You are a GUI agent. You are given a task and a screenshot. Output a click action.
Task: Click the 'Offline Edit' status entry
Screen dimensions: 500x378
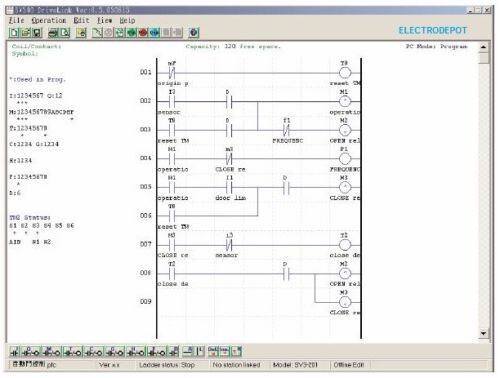pos(349,365)
